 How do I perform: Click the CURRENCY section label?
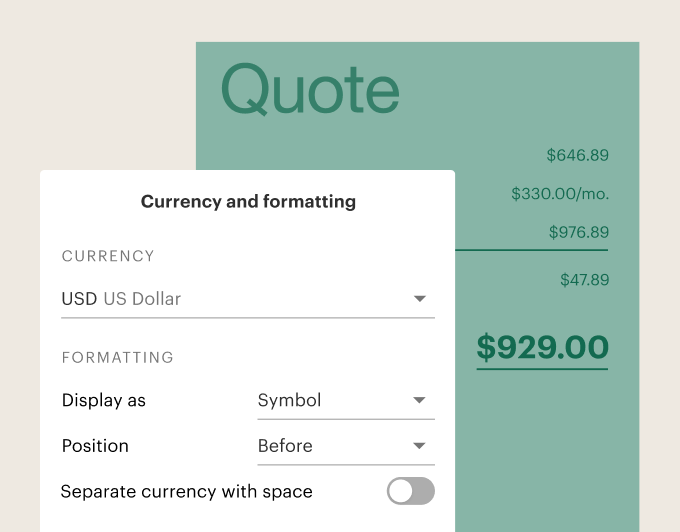[x=108, y=256]
